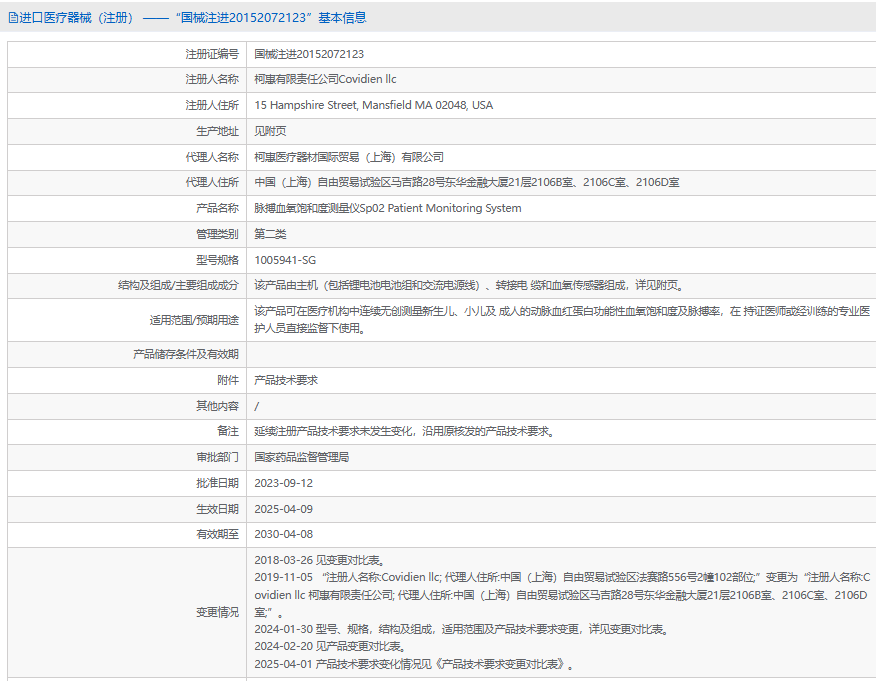Viewport: 876px width, 681px height.
Task: Select change entry dated '2019-11-05'
Action: pyautogui.click(x=562, y=595)
